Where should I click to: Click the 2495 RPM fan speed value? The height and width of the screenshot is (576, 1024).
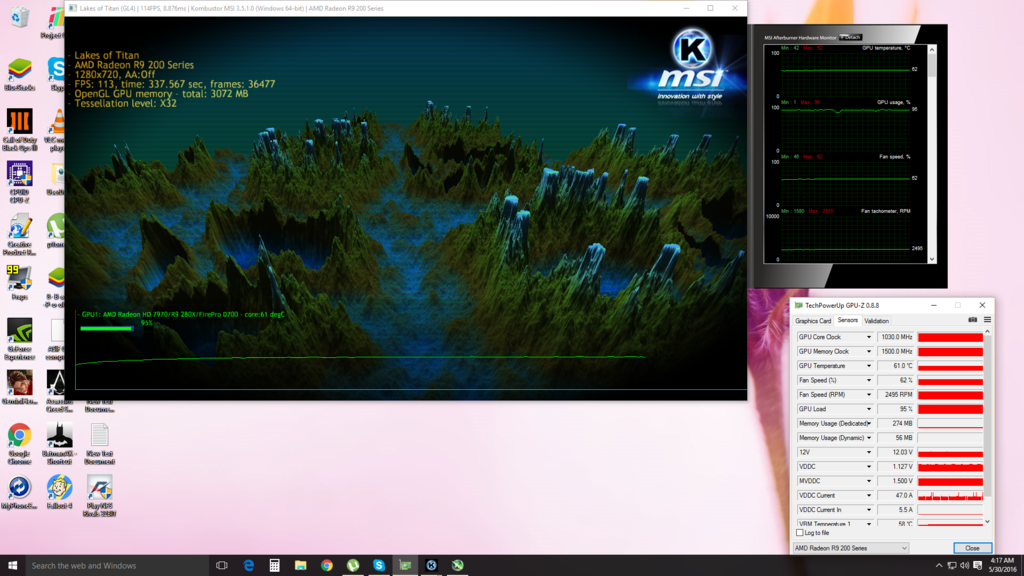coord(896,394)
